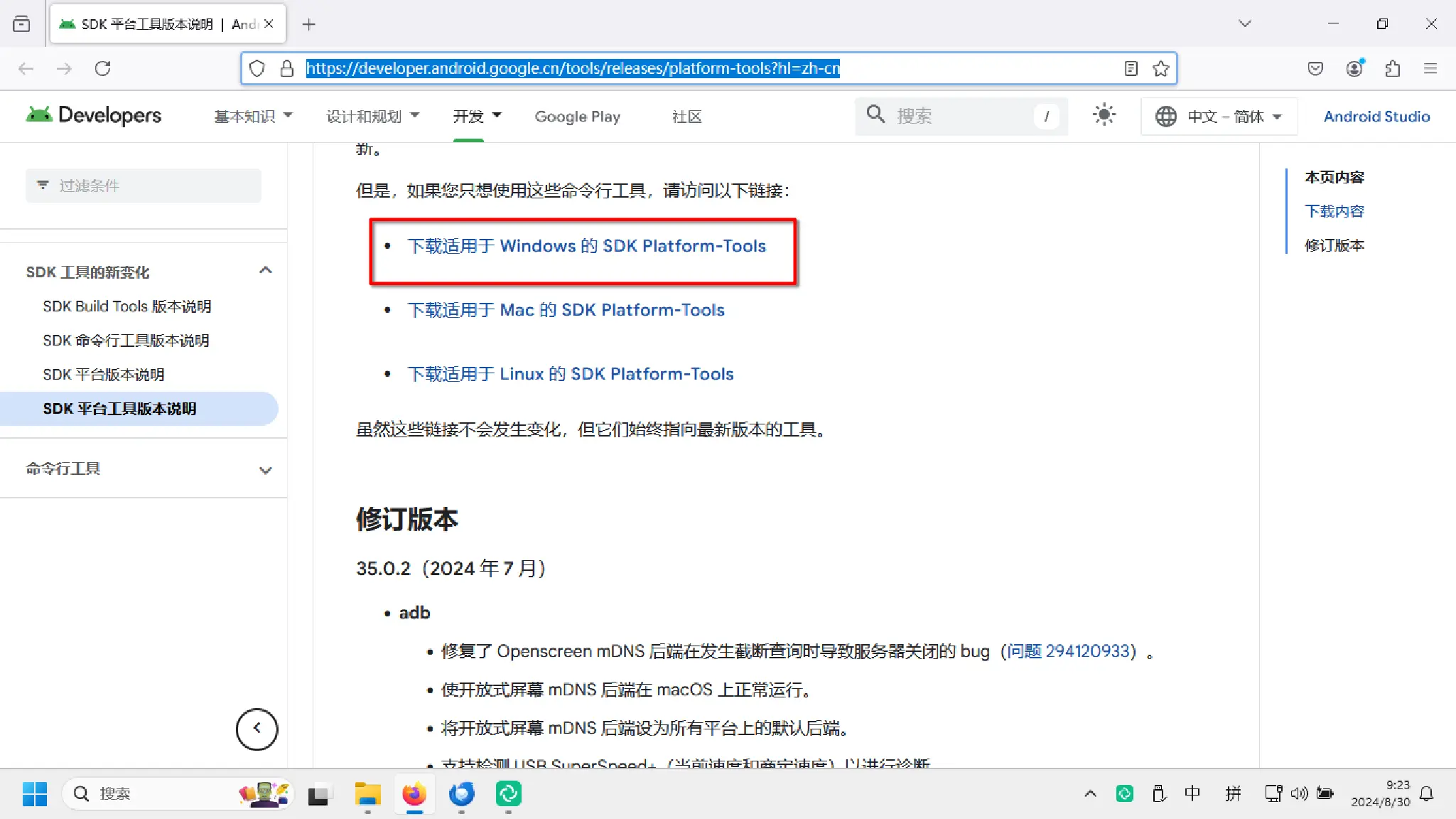
Task: Open SDK 平台版本说明
Action: 104,375
